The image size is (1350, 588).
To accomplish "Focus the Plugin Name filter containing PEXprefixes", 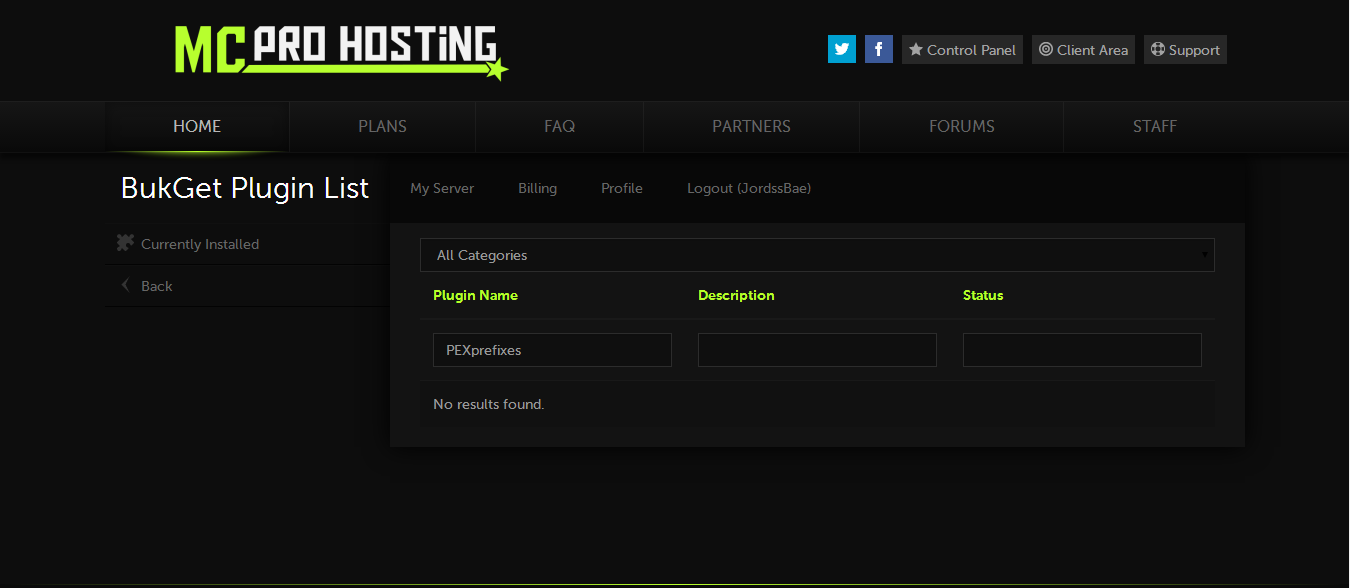I will tap(552, 350).
